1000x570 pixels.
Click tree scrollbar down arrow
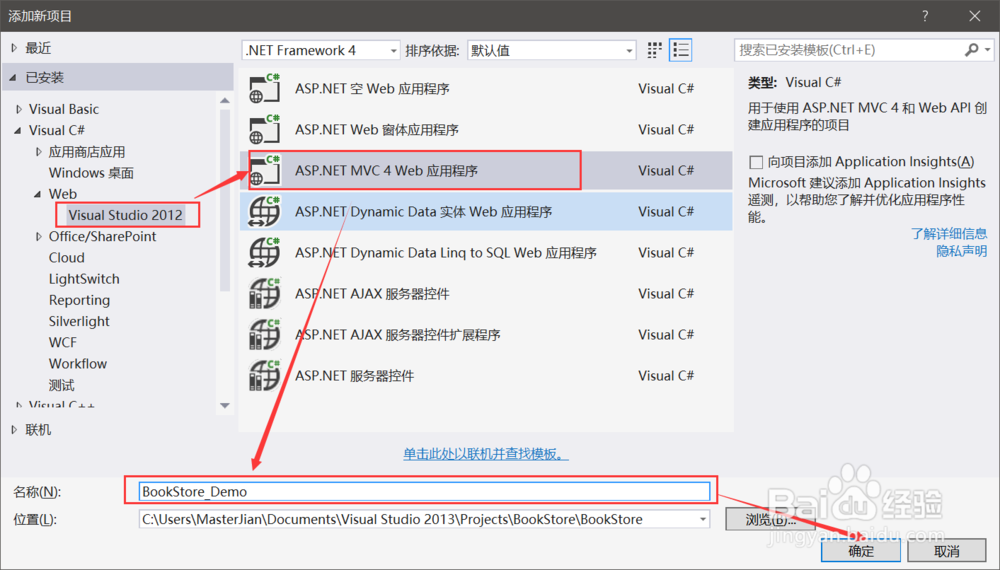(224, 406)
